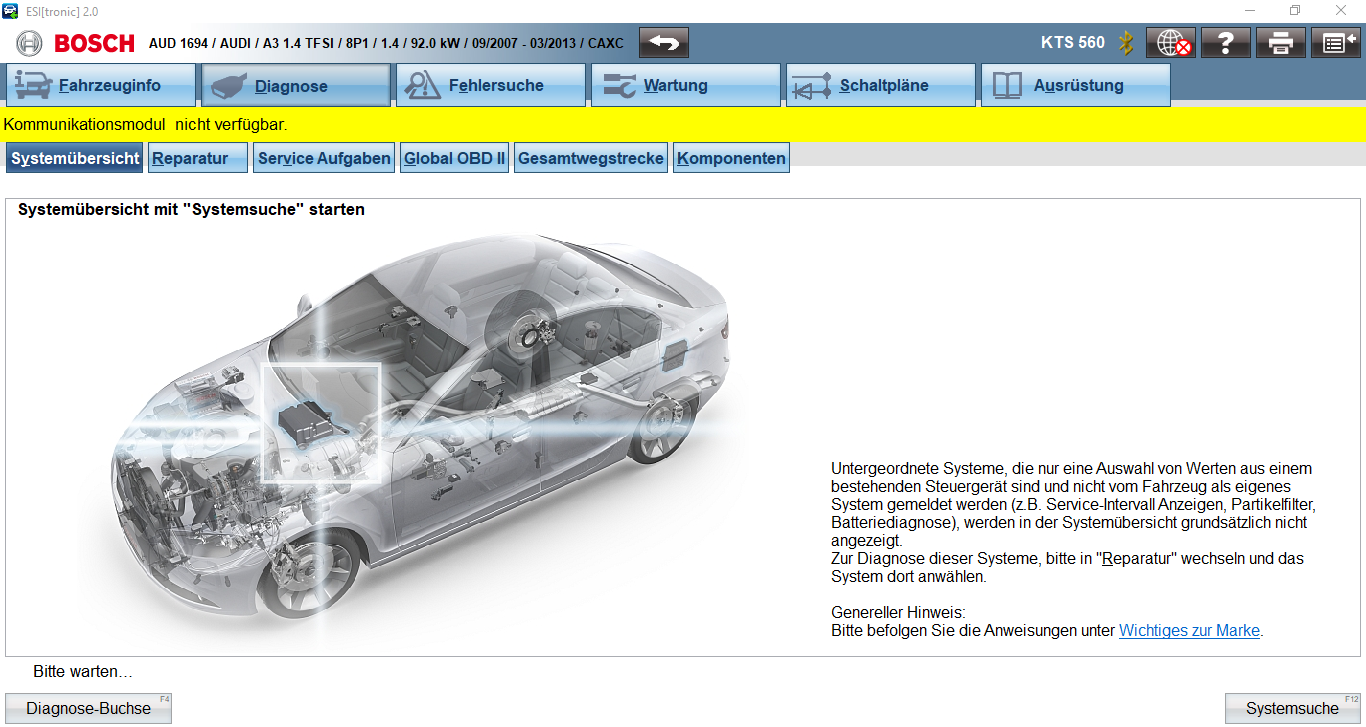Image resolution: width=1366 pixels, height=727 pixels.
Task: Switch to Global OBD II sub-tab
Action: tap(455, 158)
